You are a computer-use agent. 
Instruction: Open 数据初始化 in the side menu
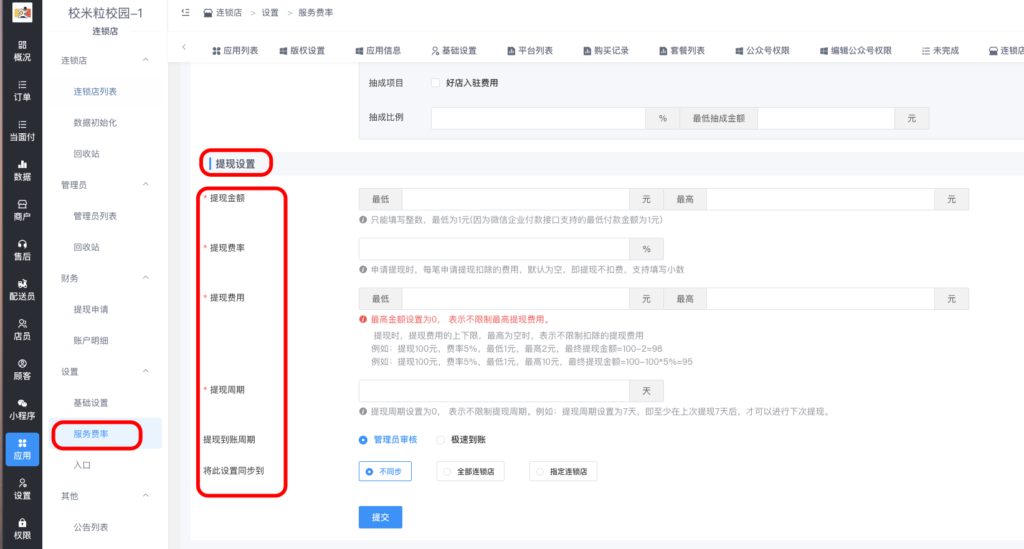coord(95,123)
